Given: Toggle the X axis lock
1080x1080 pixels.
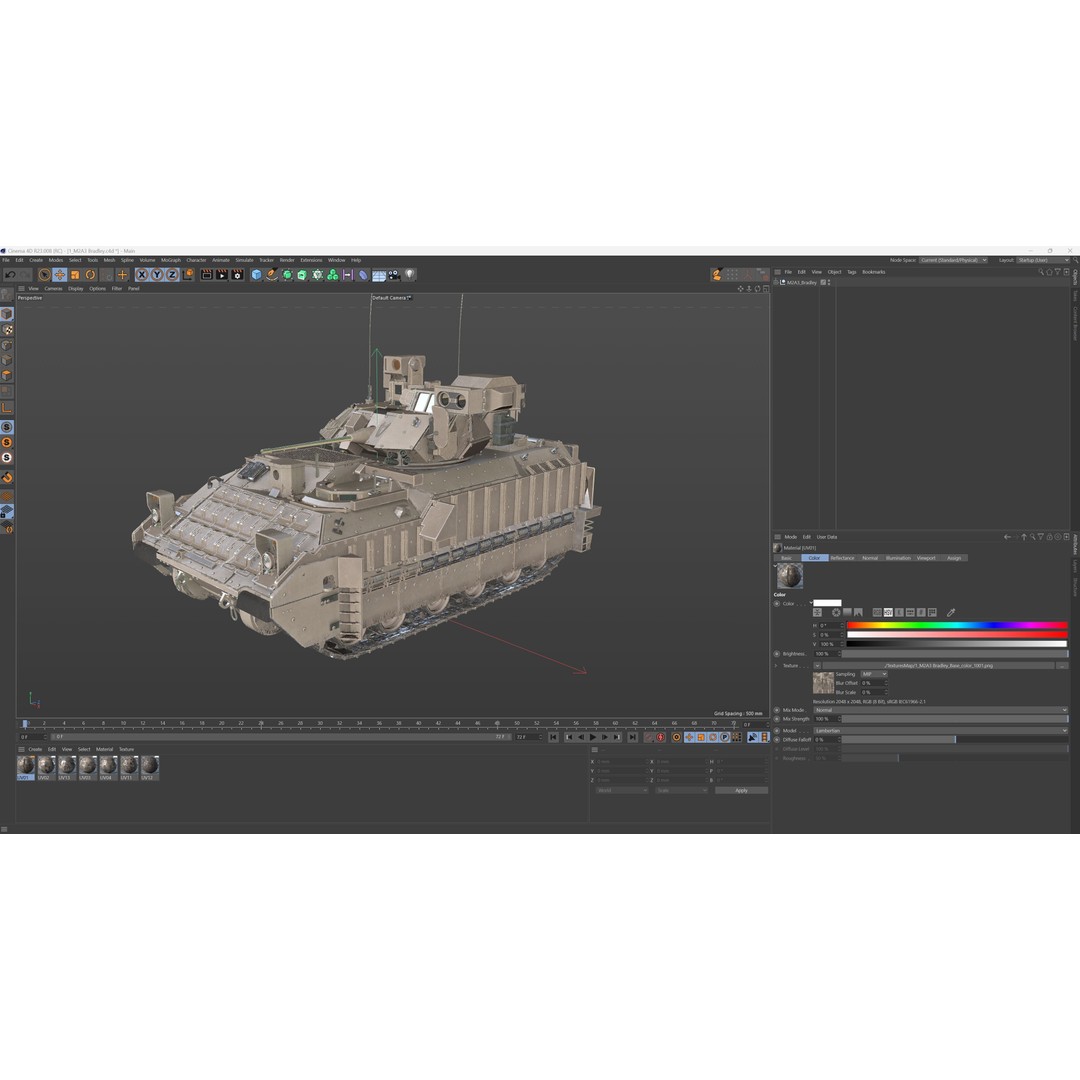Looking at the screenshot, I should (142, 273).
